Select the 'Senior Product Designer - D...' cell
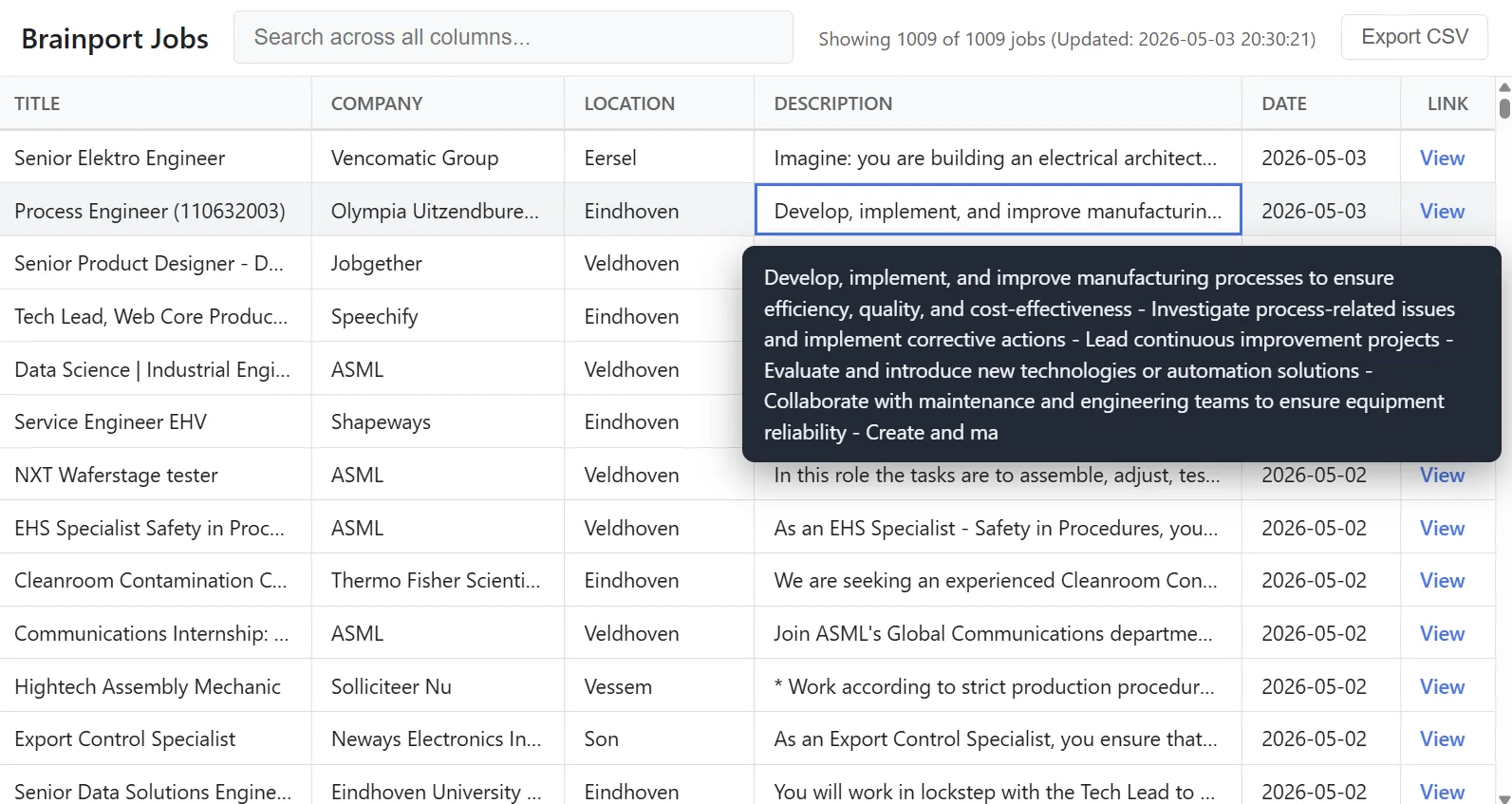The width and height of the screenshot is (1512, 804). (x=156, y=263)
